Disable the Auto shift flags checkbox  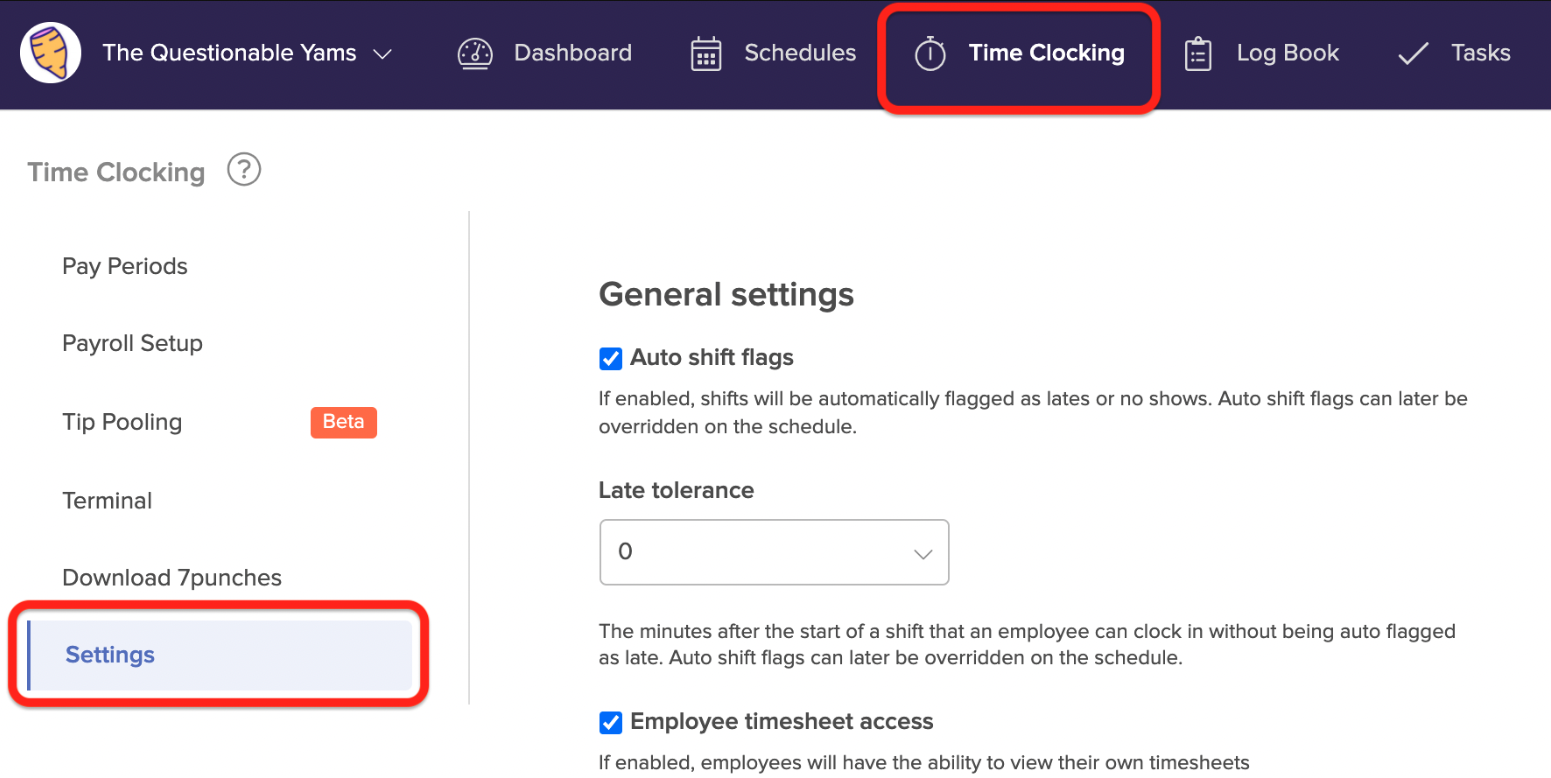point(610,358)
